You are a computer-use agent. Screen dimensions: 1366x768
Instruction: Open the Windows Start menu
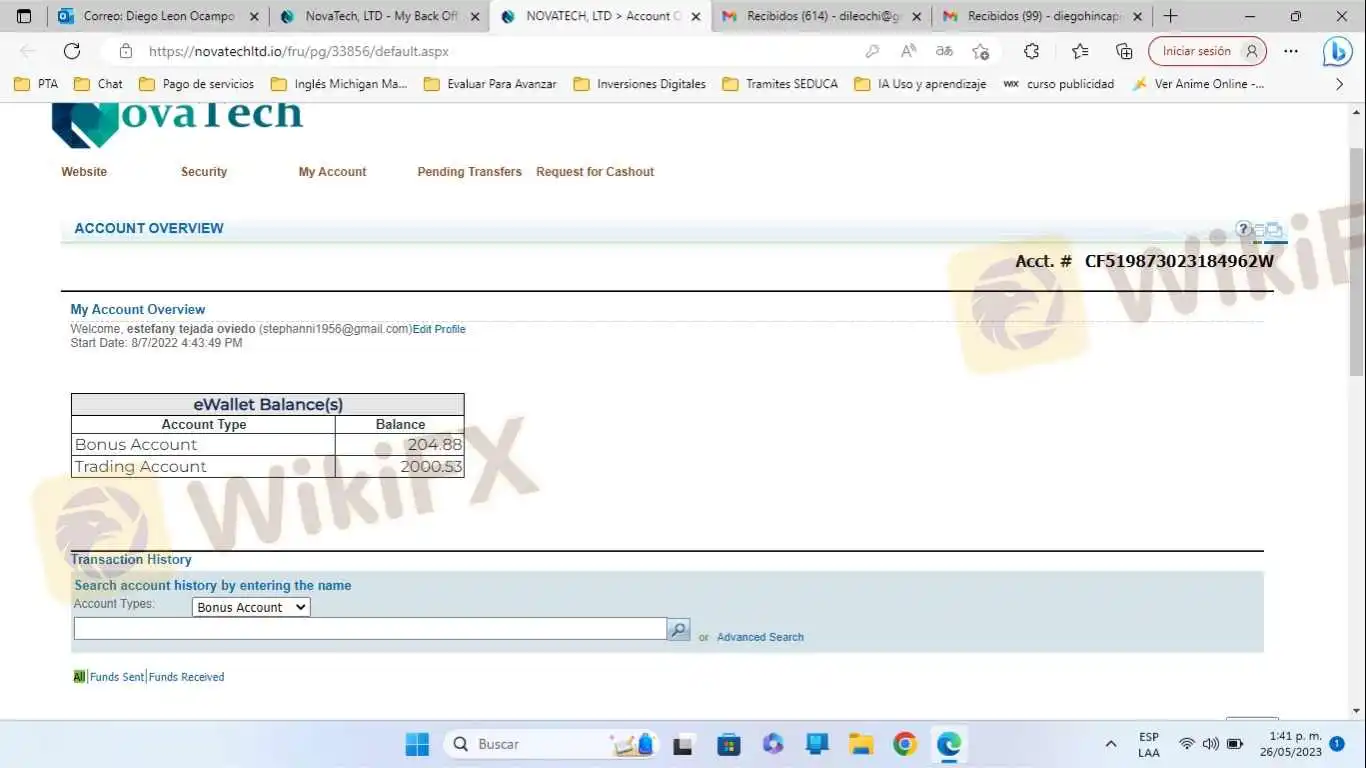pos(417,744)
